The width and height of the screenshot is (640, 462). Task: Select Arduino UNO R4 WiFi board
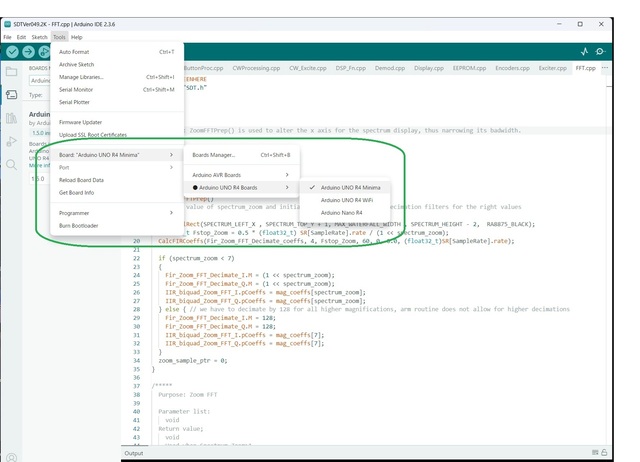pyautogui.click(x=347, y=200)
